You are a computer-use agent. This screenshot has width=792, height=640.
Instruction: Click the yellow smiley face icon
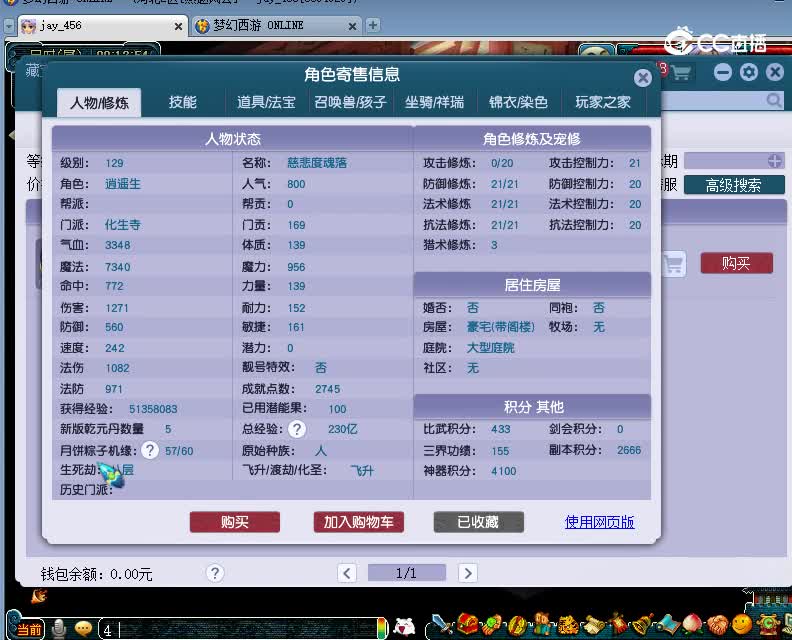pos(742,624)
